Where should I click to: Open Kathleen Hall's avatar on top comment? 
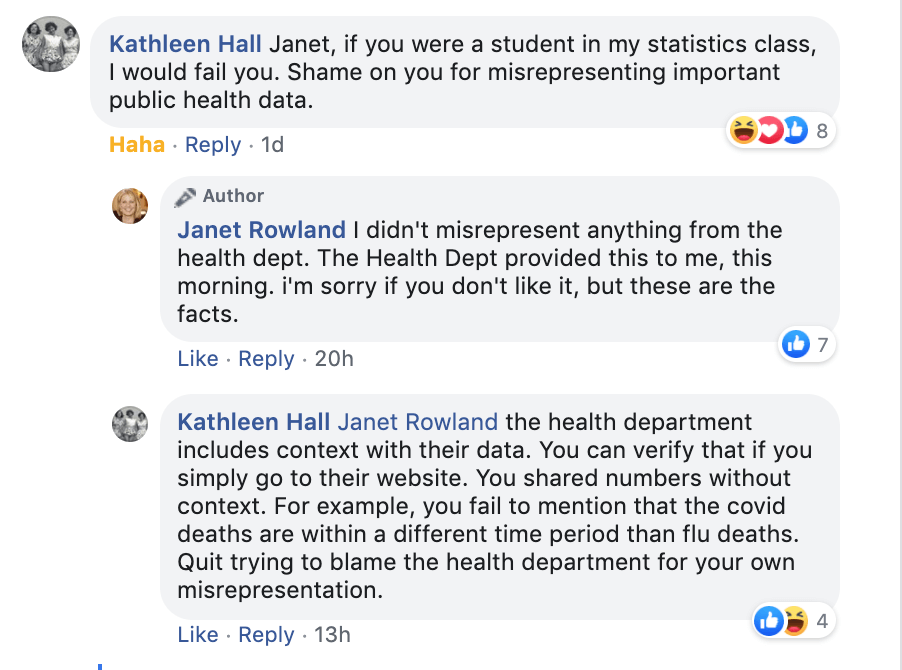pos(51,44)
